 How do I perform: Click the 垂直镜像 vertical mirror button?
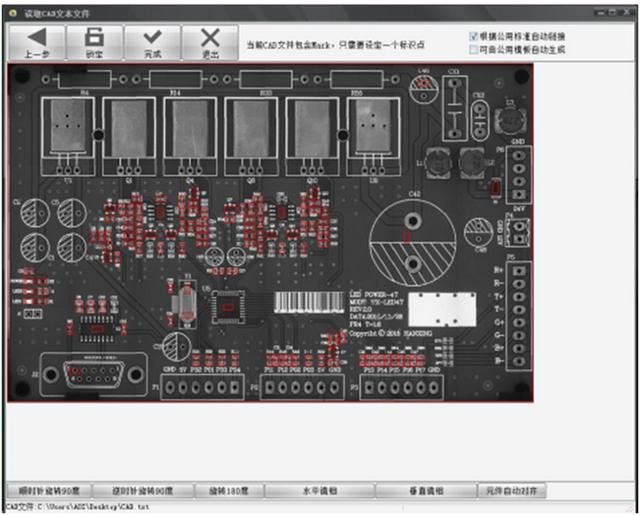(x=426, y=491)
